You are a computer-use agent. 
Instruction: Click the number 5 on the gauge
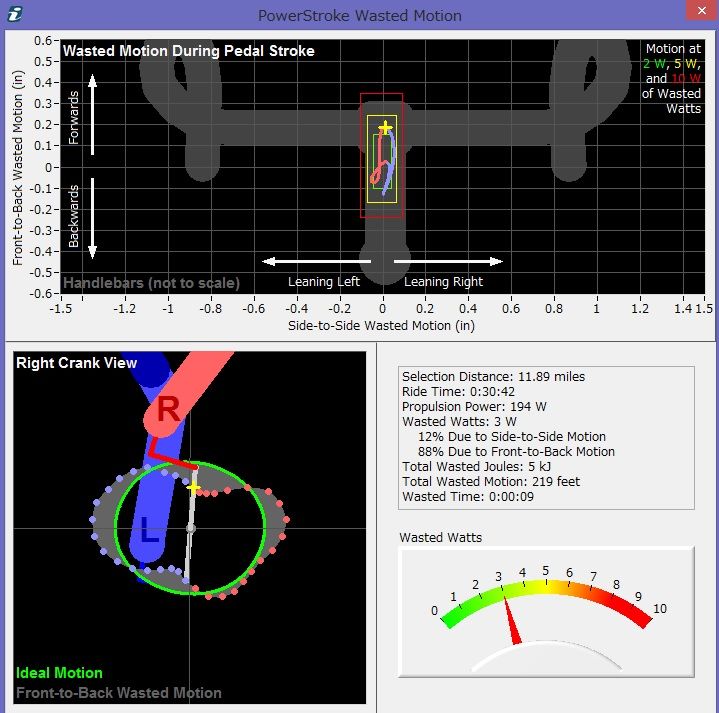coord(545,570)
